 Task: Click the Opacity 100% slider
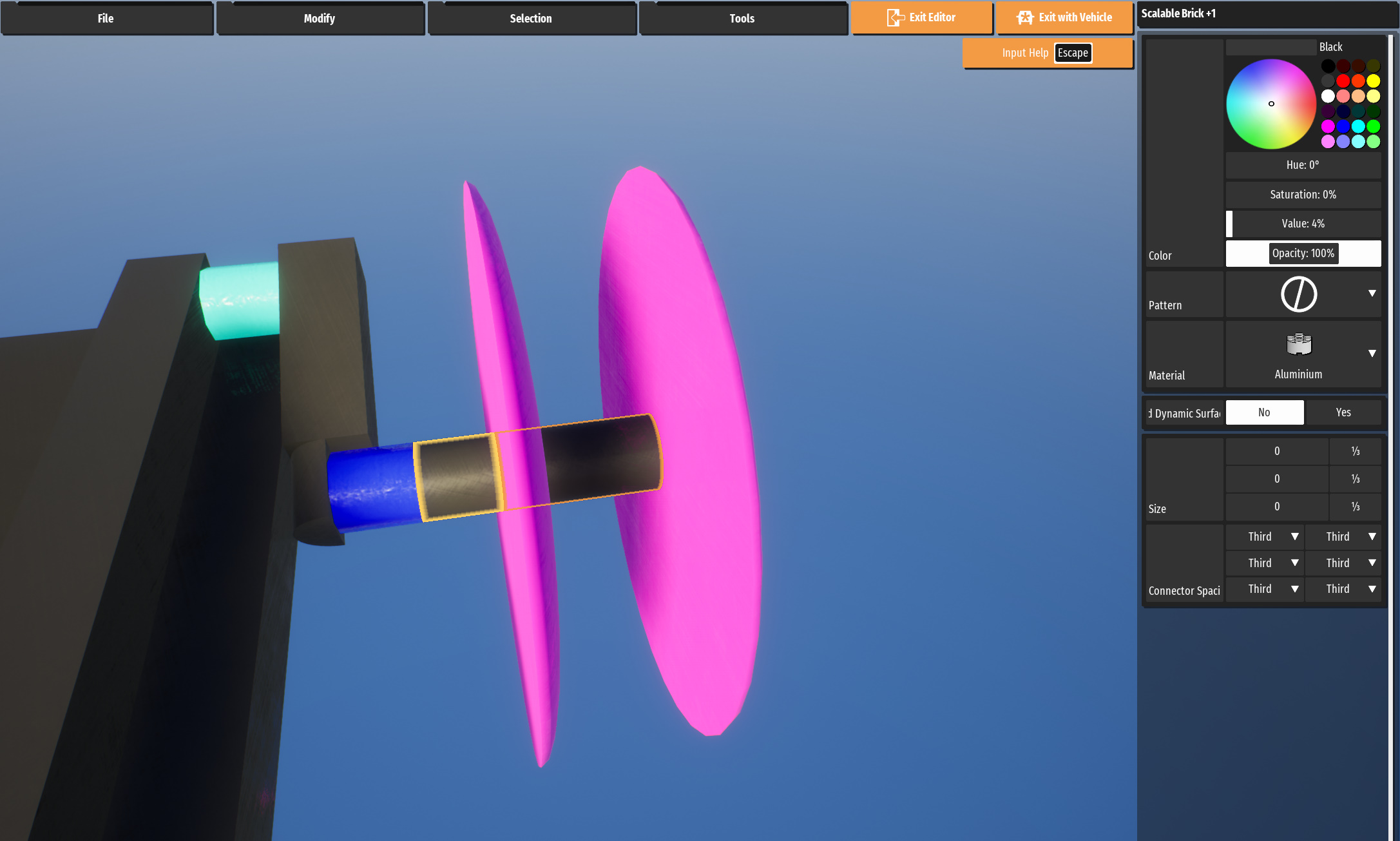(x=1303, y=253)
